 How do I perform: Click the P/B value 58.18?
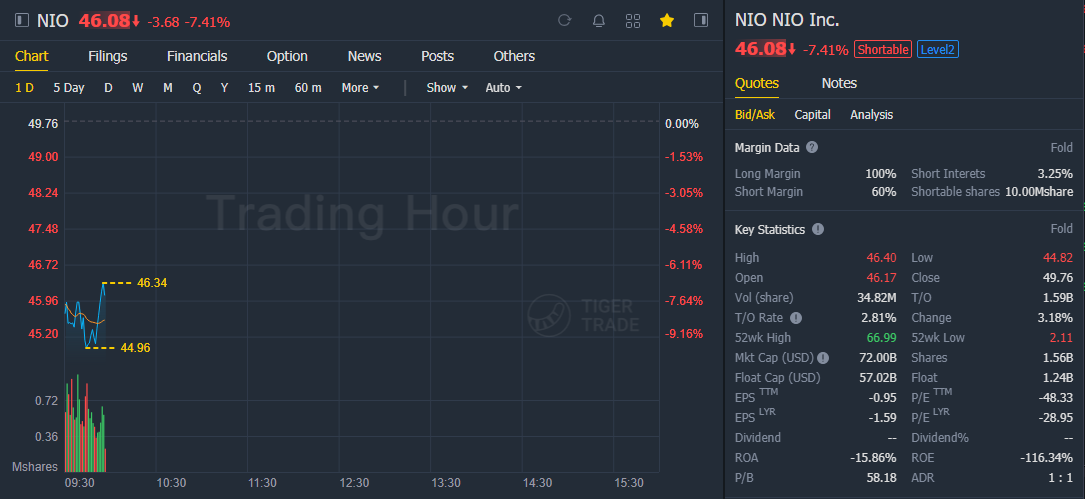click(882, 478)
